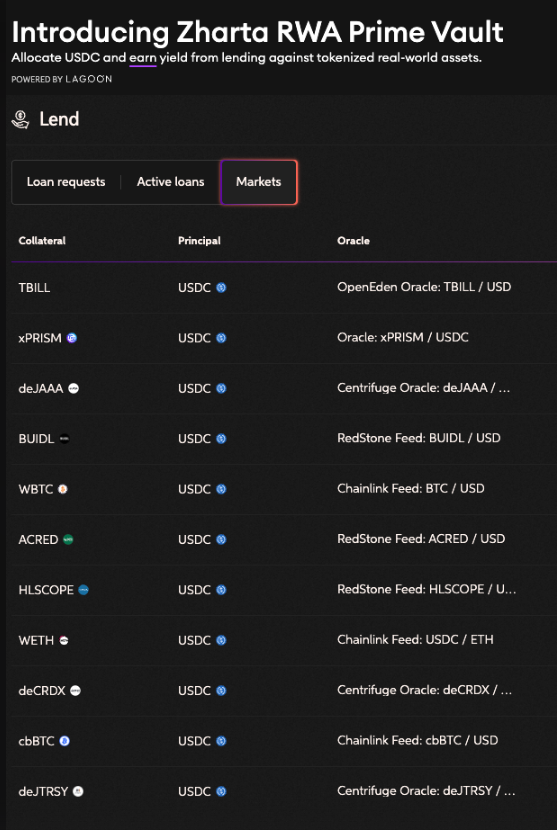Screen dimensions: 557x830
Task: Select the Markets tab
Action: 259,182
